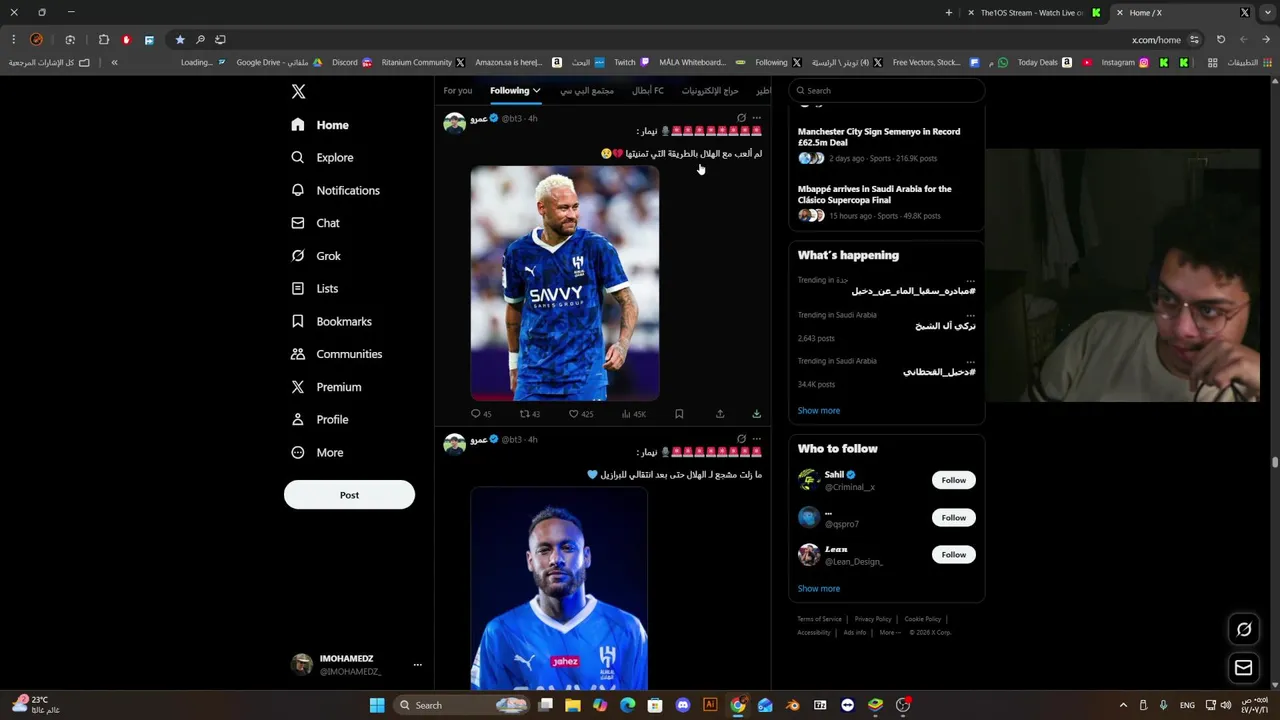Viewport: 1280px width, 720px height.
Task: Open Bookmarks in the sidebar
Action: 331,321
